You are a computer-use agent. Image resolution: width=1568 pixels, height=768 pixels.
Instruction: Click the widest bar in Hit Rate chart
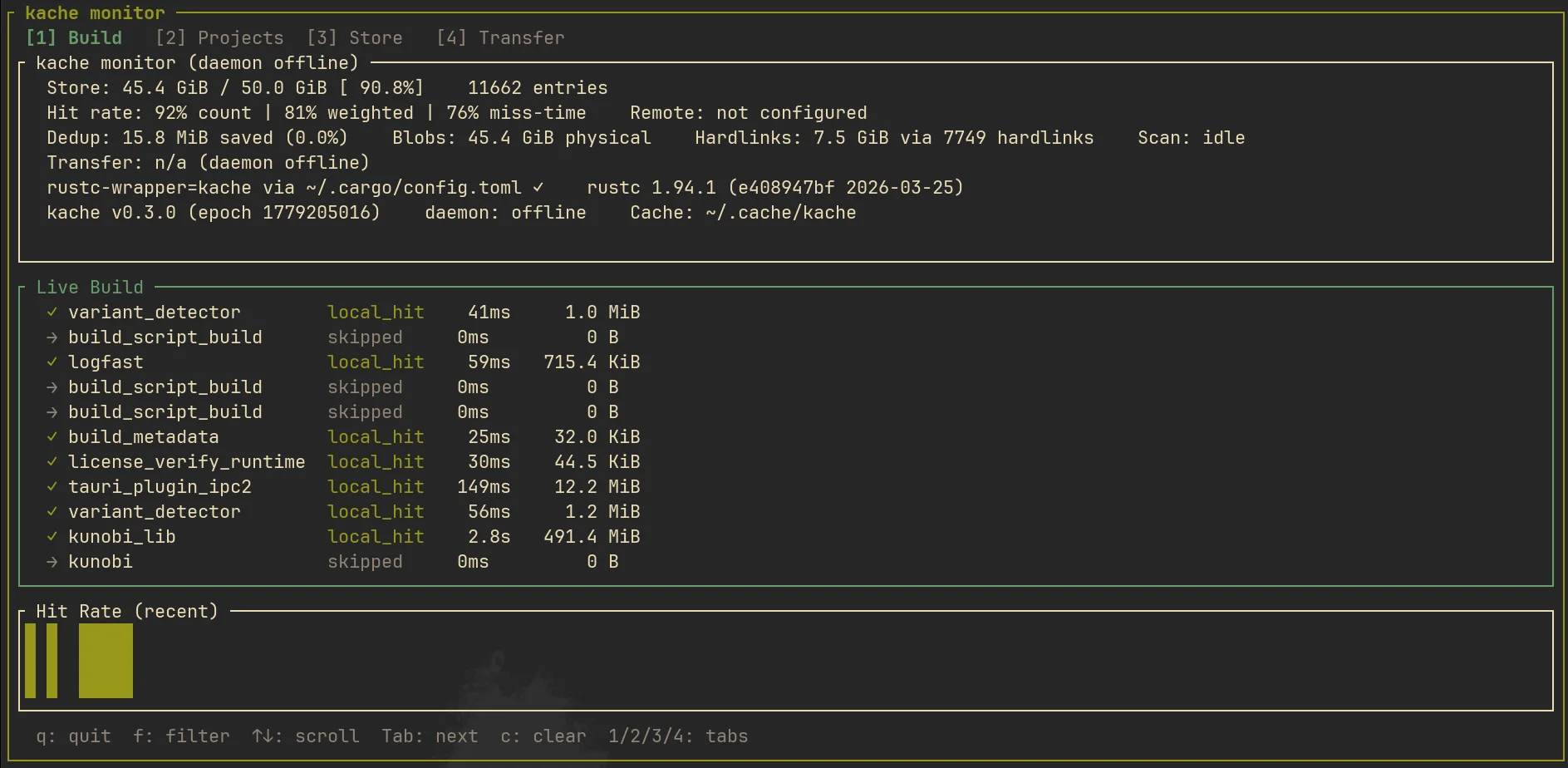click(106, 661)
